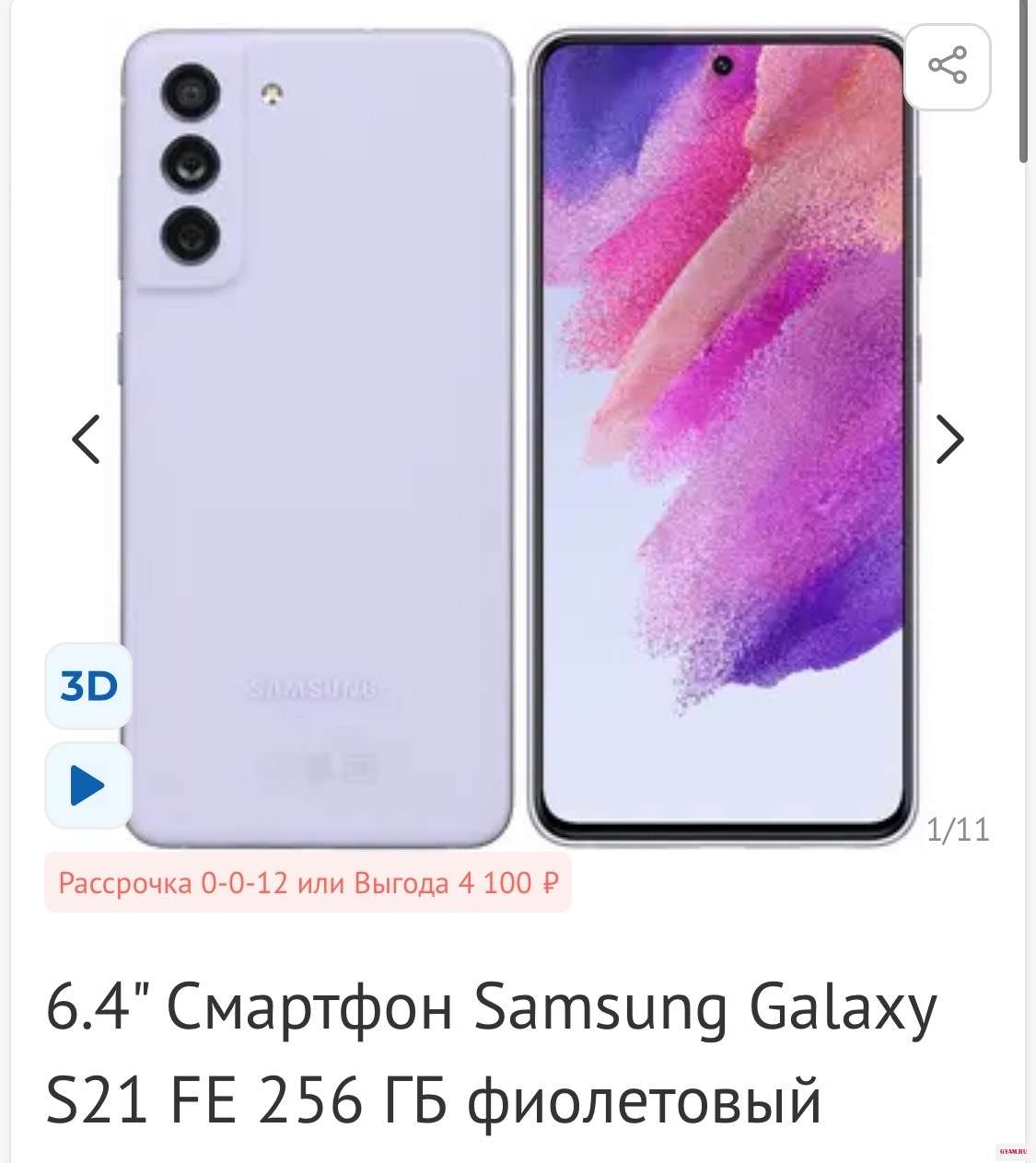Image resolution: width=1036 pixels, height=1163 pixels.
Task: Go to the previous product photo
Action: [x=86, y=439]
